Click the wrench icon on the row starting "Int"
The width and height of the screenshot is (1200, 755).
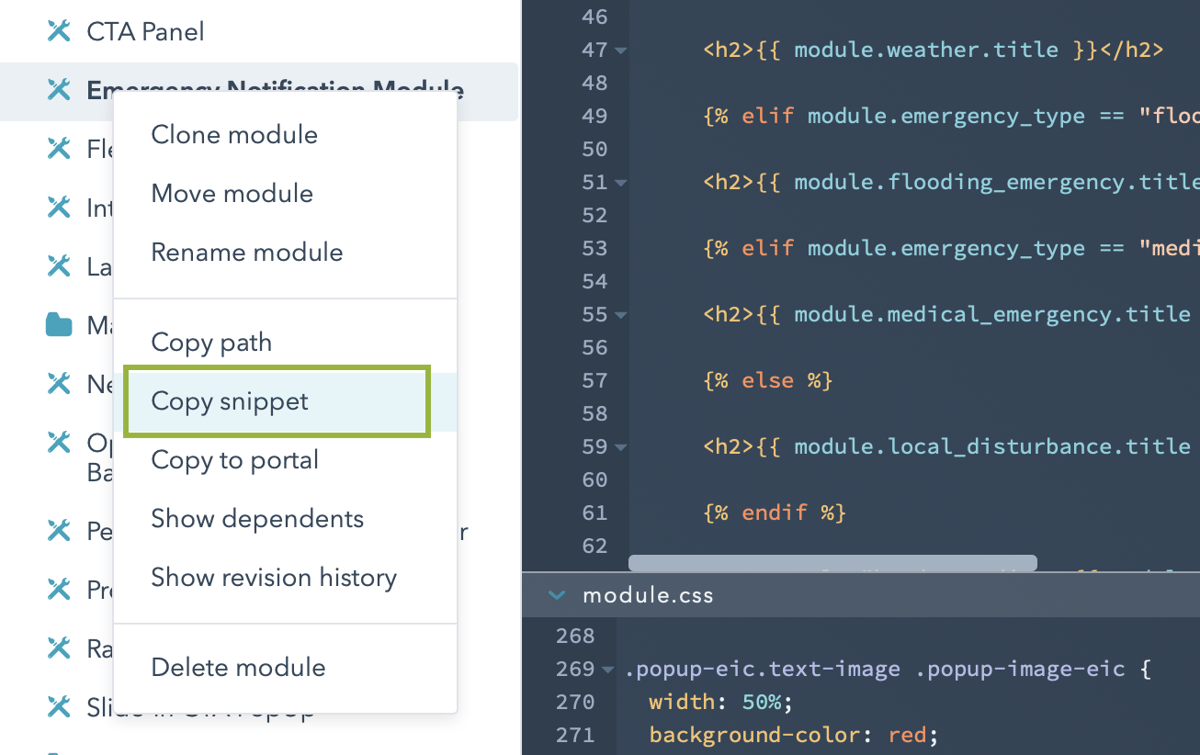(x=59, y=208)
